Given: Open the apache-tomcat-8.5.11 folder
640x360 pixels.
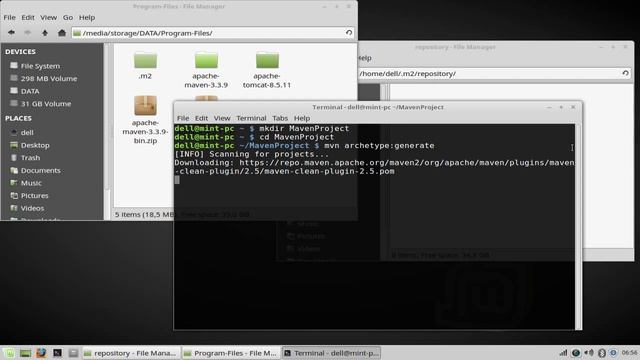Looking at the screenshot, I should point(267,70).
